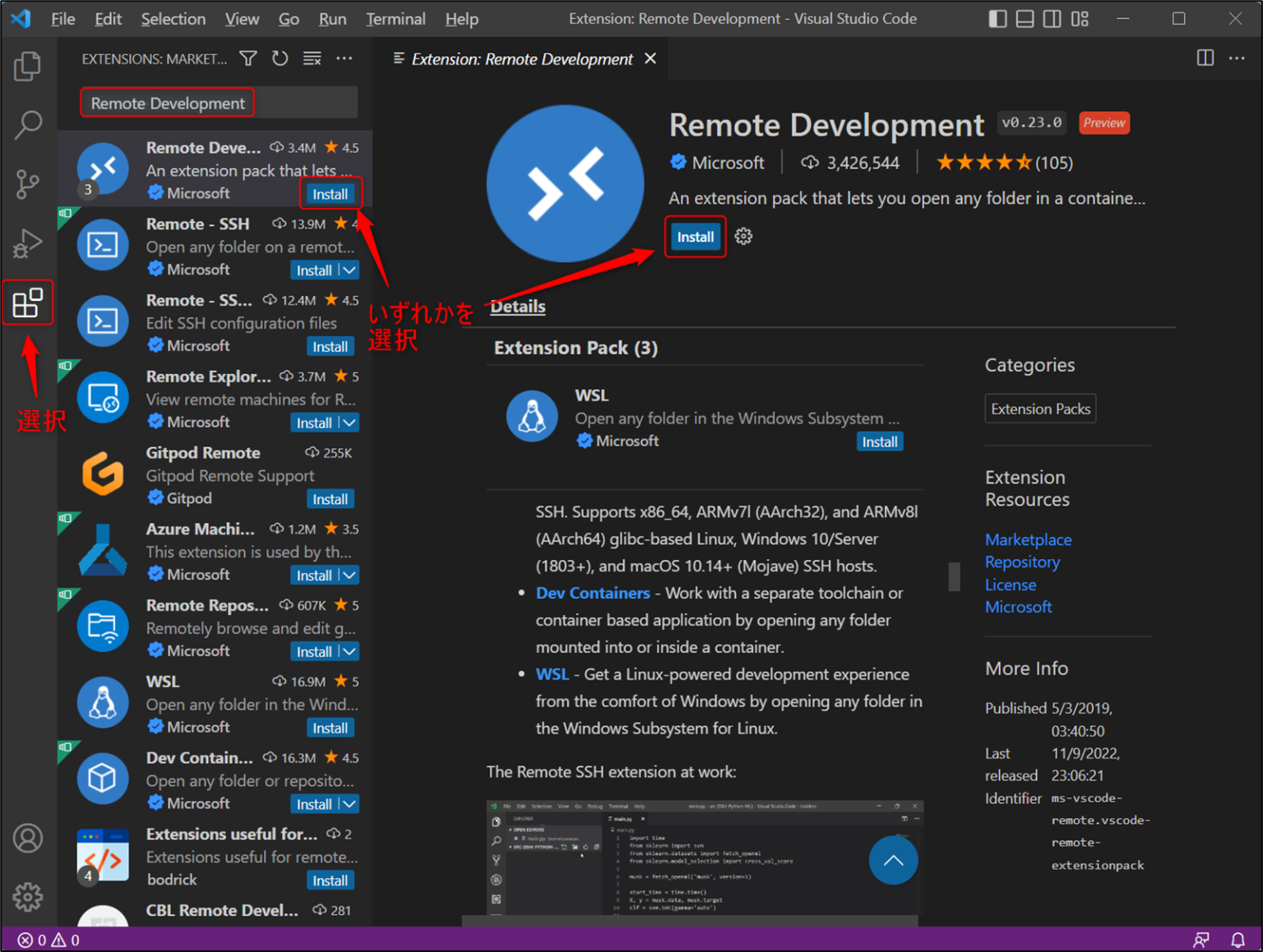The width and height of the screenshot is (1263, 952).
Task: Split the editor using the split icon
Action: (1205, 58)
